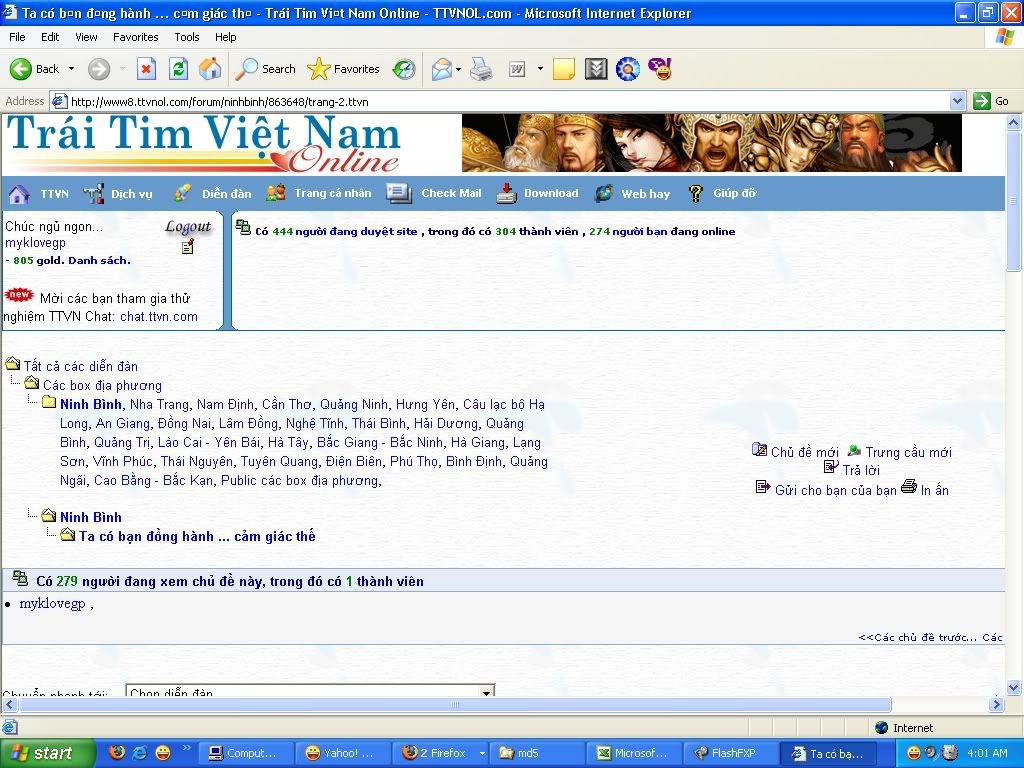
Task: Print the page with the printer icon
Action: [x=481, y=69]
